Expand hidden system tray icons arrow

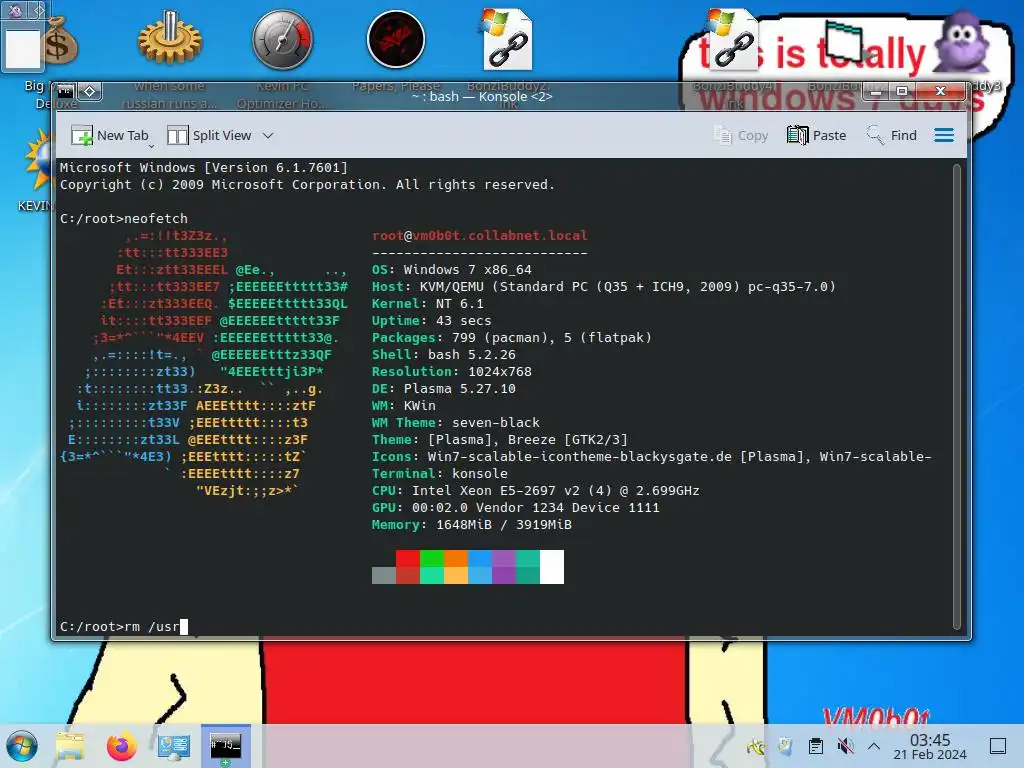(x=874, y=746)
